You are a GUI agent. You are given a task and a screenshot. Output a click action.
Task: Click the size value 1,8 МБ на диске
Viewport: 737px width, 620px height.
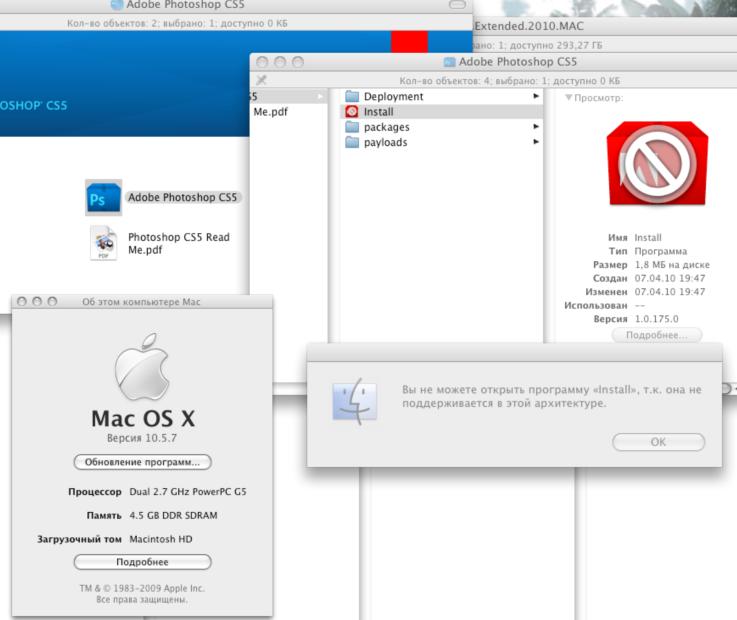coord(672,265)
